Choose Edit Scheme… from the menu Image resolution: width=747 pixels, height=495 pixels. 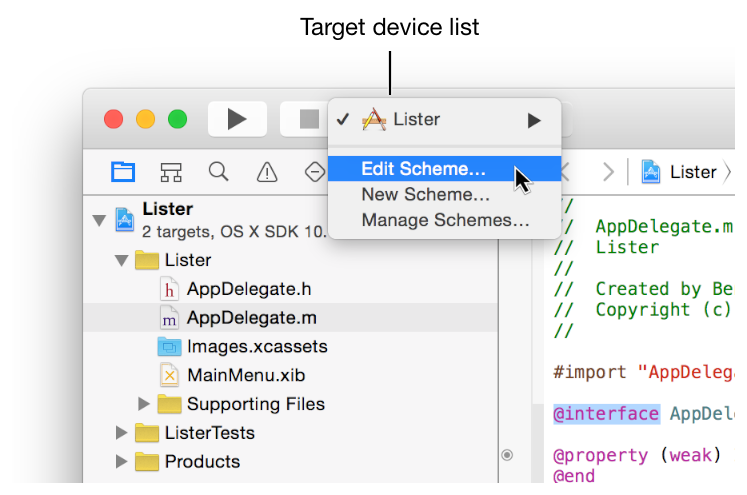444,169
